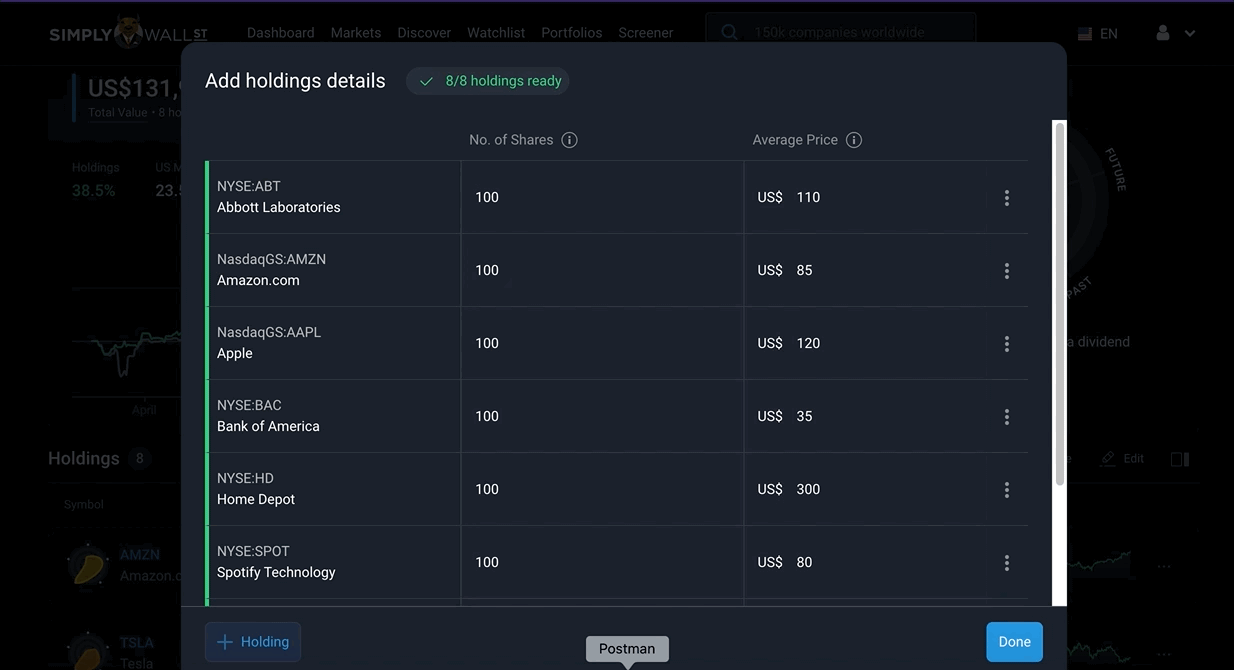Open the Portfolios nav item
The width and height of the screenshot is (1234, 670).
point(572,33)
